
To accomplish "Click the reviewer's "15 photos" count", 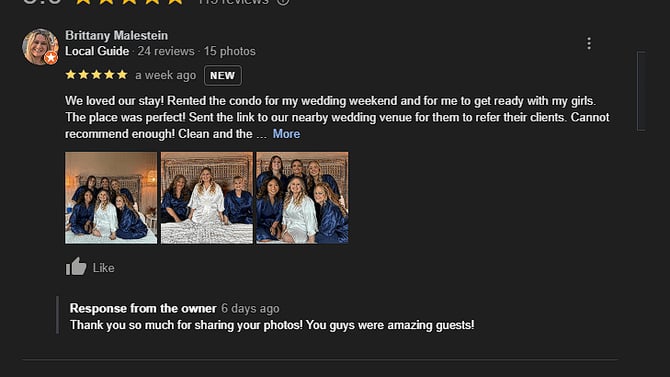I will click(229, 51).
